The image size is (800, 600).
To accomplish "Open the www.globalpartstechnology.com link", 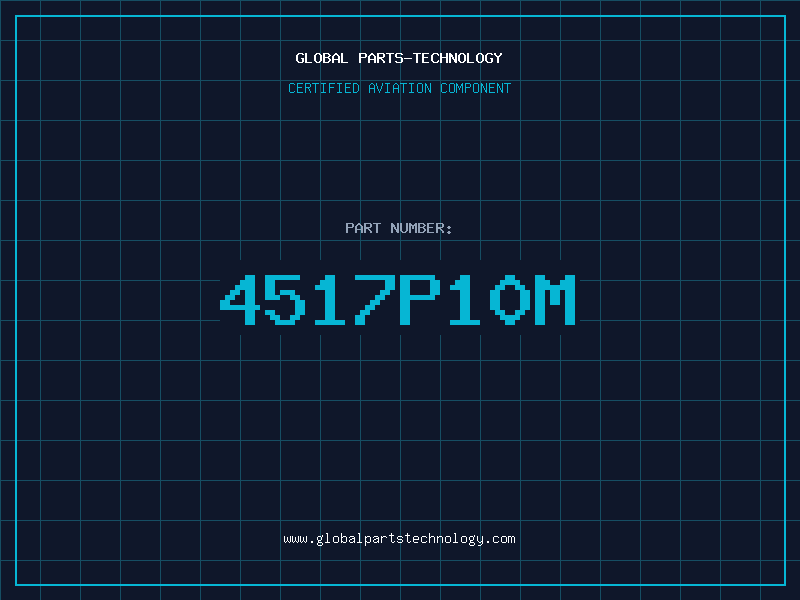I will click(x=399, y=539).
